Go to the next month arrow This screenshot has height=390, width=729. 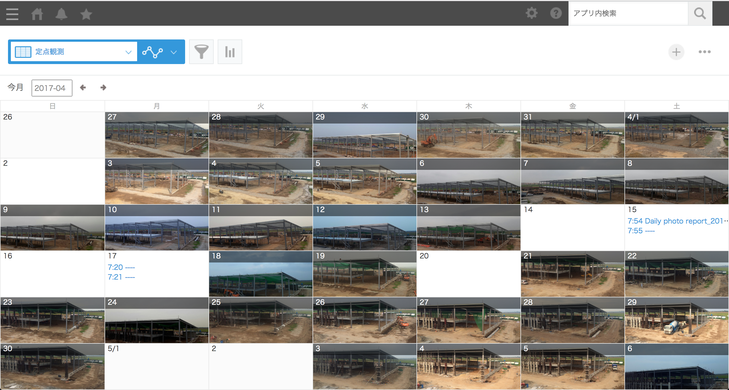[103, 87]
